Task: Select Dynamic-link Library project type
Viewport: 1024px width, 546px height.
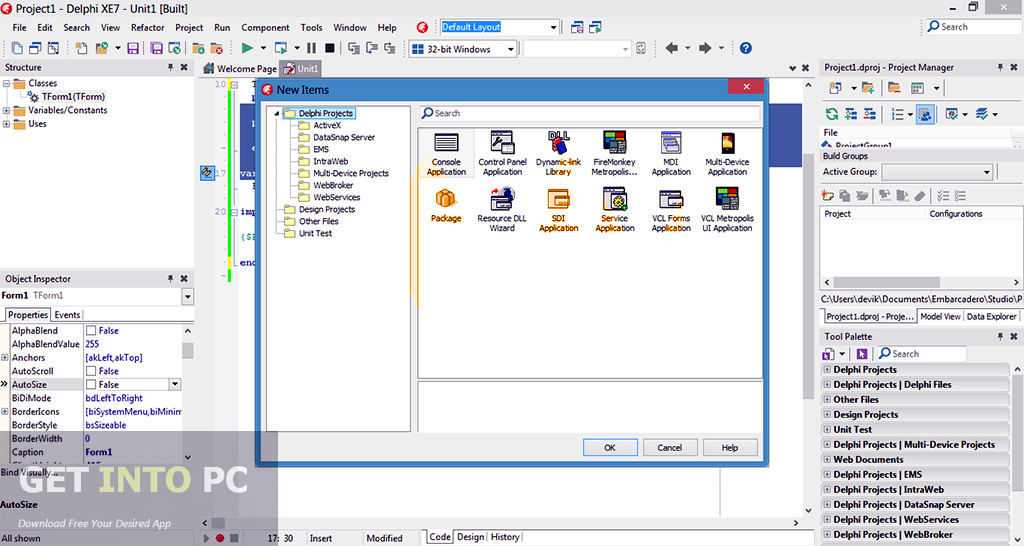Action: click(x=558, y=153)
